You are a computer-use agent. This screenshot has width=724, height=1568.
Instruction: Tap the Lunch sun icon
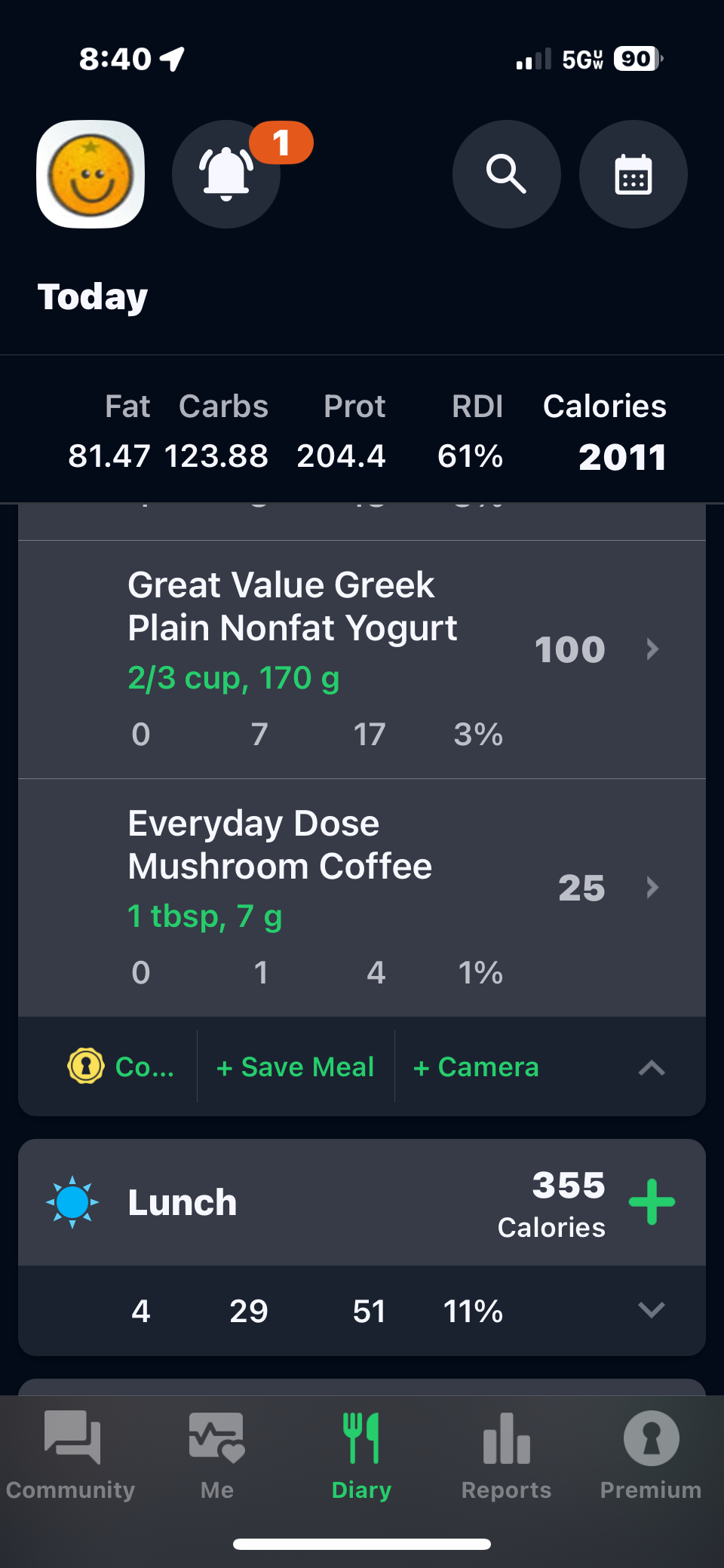click(x=72, y=1201)
